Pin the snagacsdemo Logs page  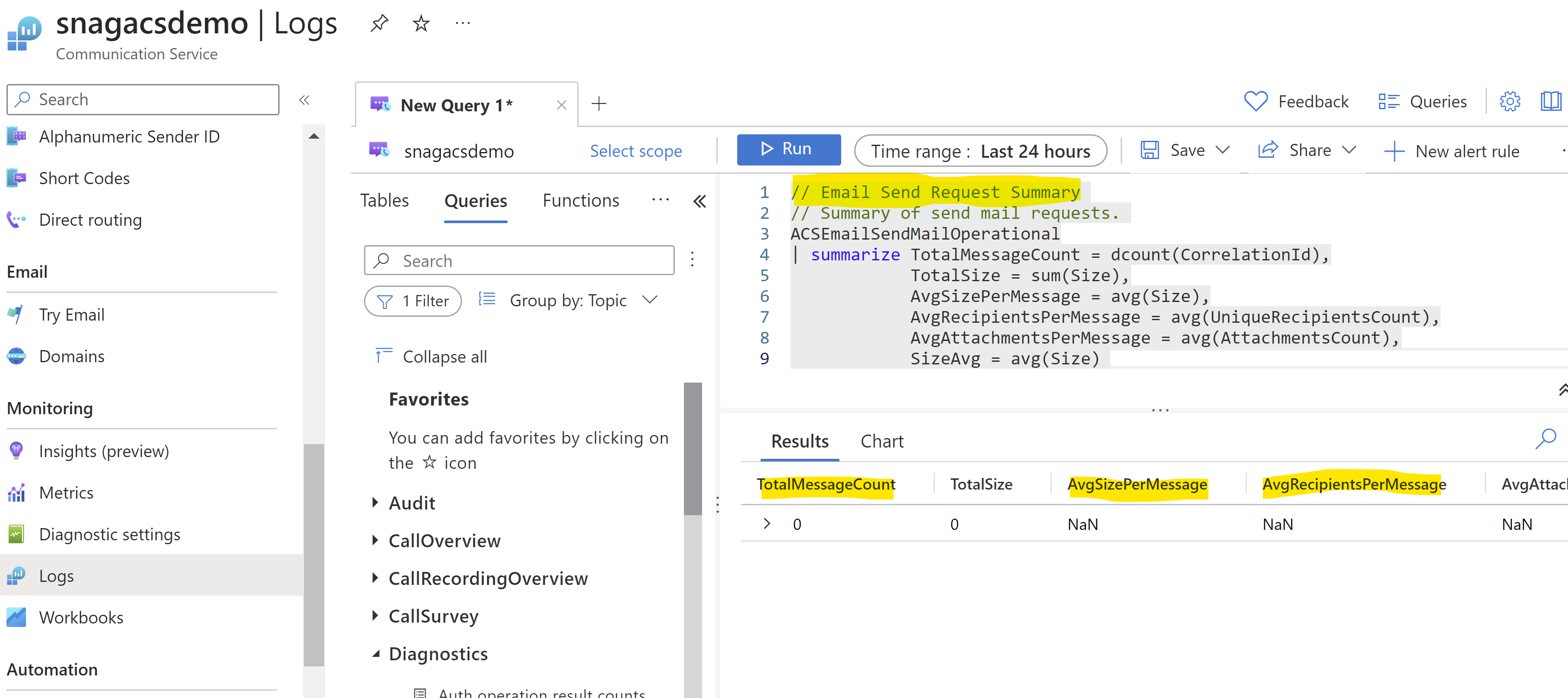(x=379, y=24)
